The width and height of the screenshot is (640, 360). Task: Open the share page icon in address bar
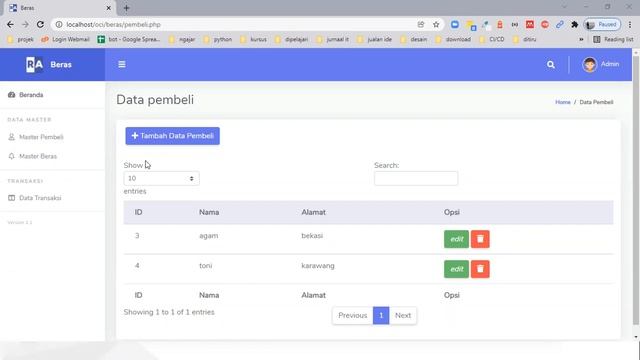[x=421, y=24]
